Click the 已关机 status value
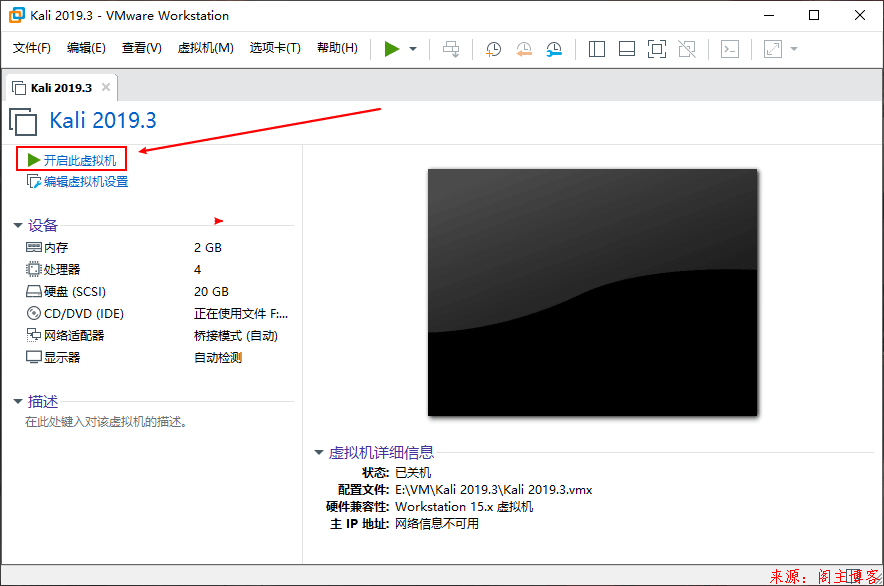 pyautogui.click(x=413, y=473)
